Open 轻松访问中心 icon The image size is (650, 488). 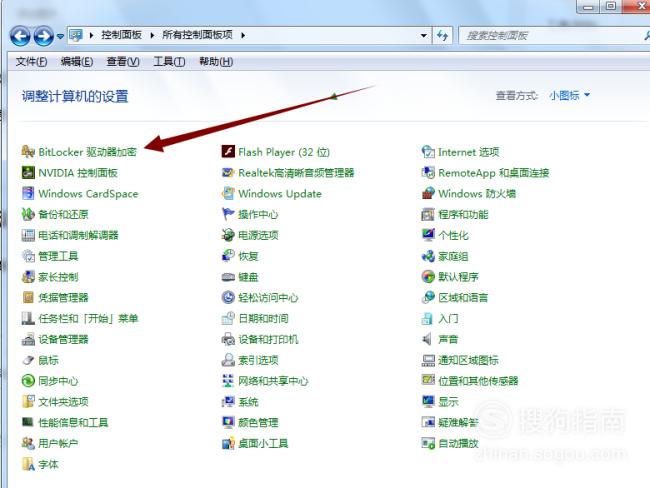click(x=228, y=297)
